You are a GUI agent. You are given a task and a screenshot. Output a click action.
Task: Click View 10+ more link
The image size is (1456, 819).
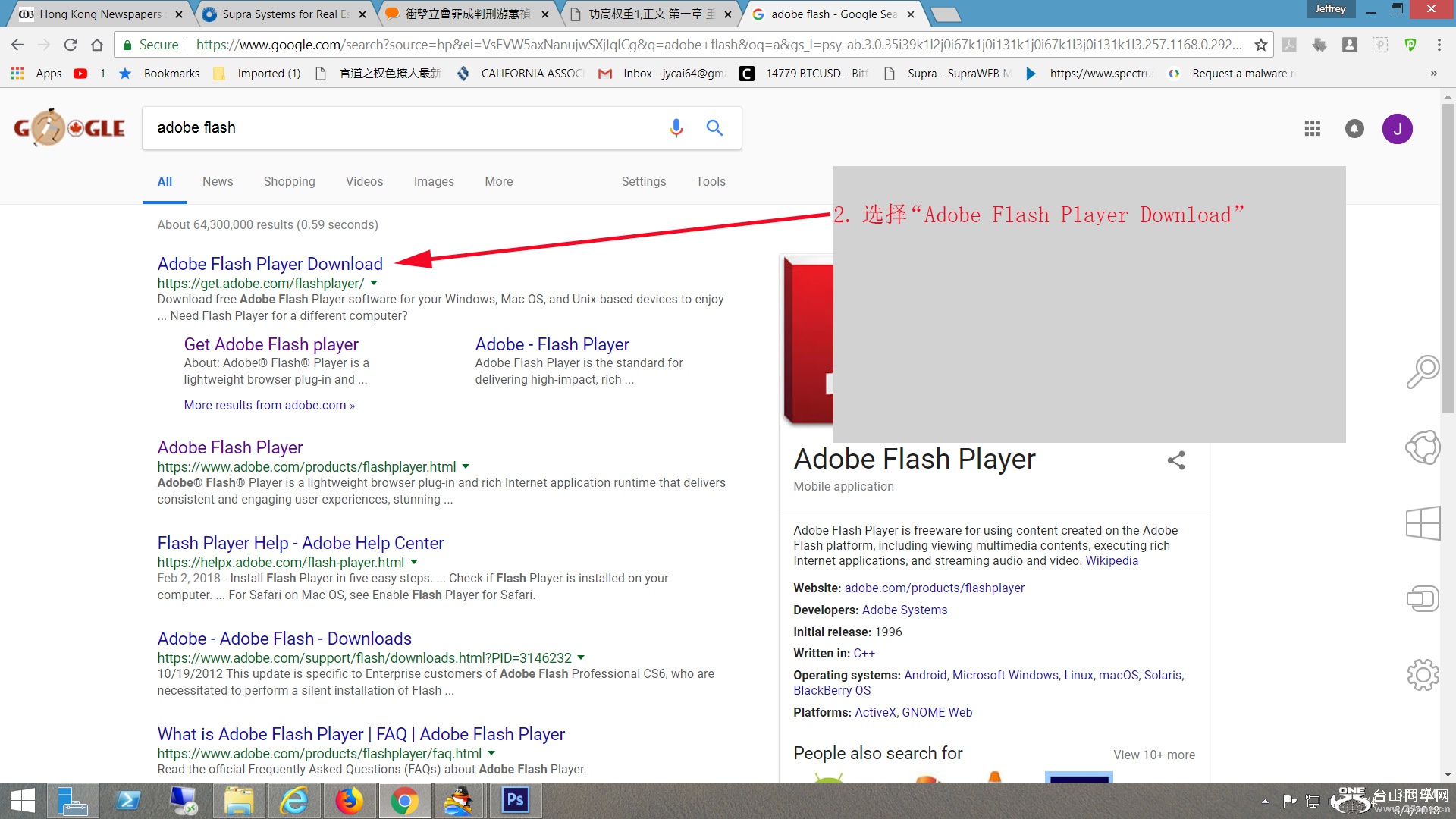[x=1154, y=755]
